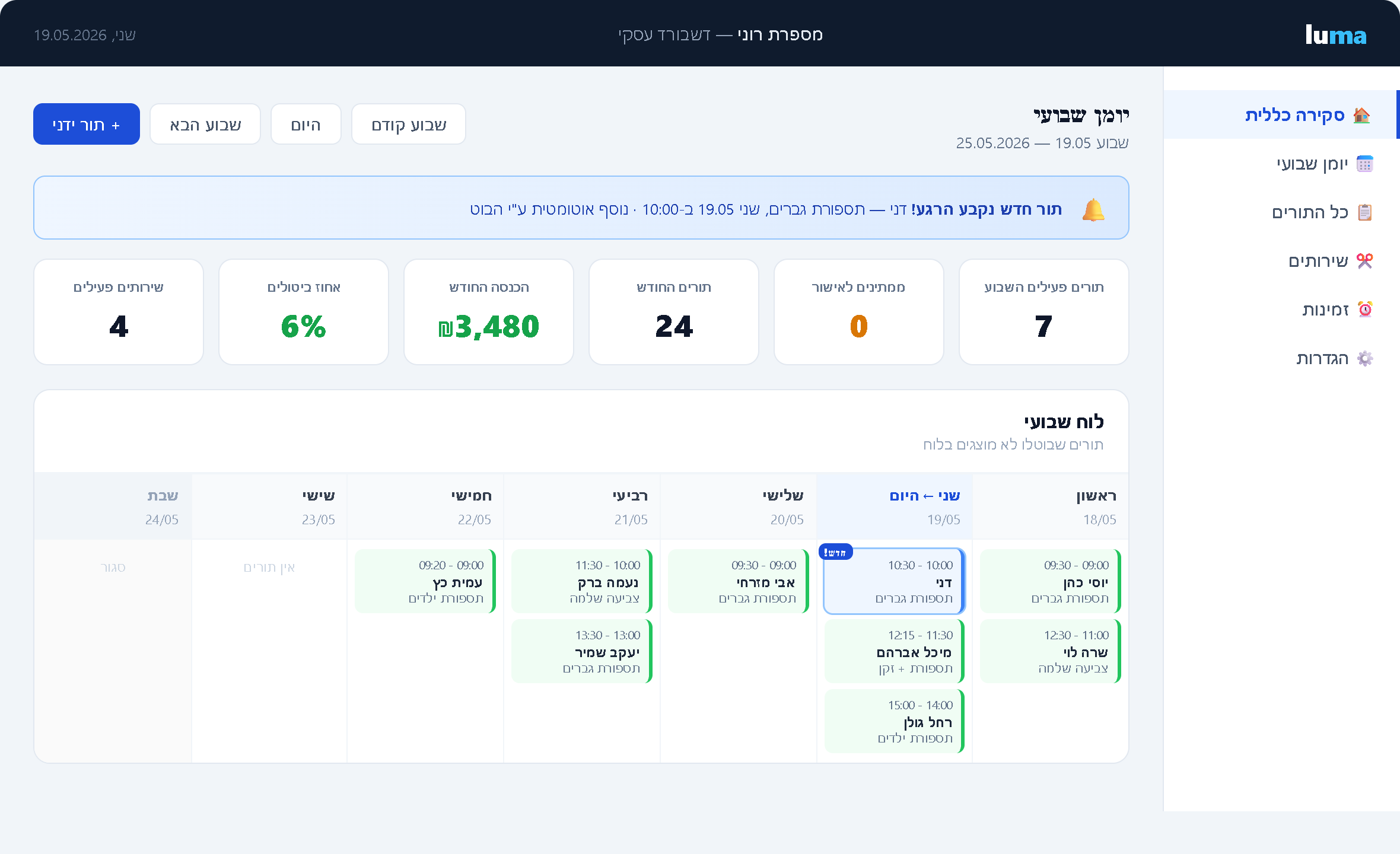Open דני's new 10:00 appointment
Screen dimensions: 1400x854
point(895,581)
